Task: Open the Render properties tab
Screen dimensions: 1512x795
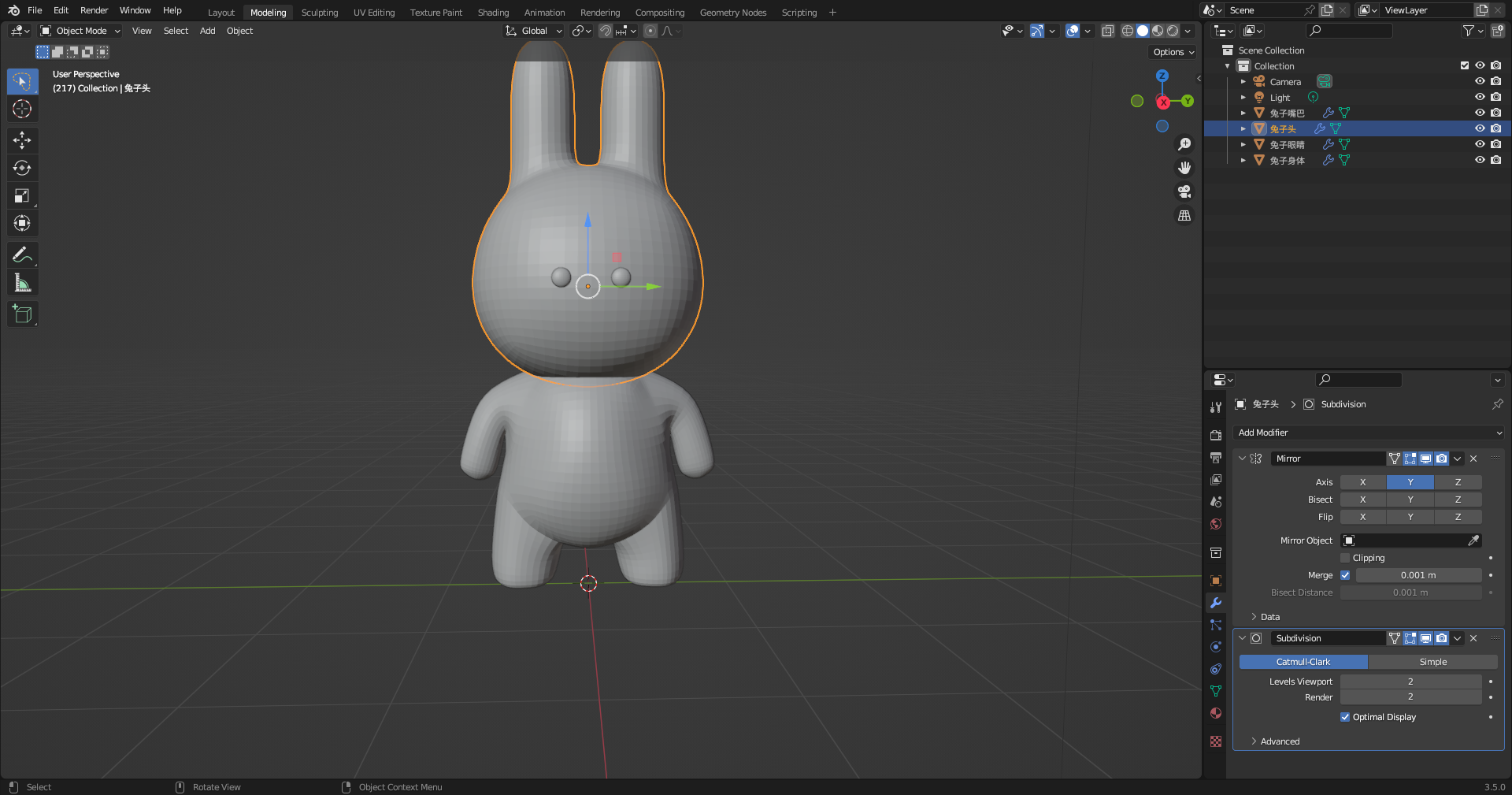Action: coord(1216,435)
